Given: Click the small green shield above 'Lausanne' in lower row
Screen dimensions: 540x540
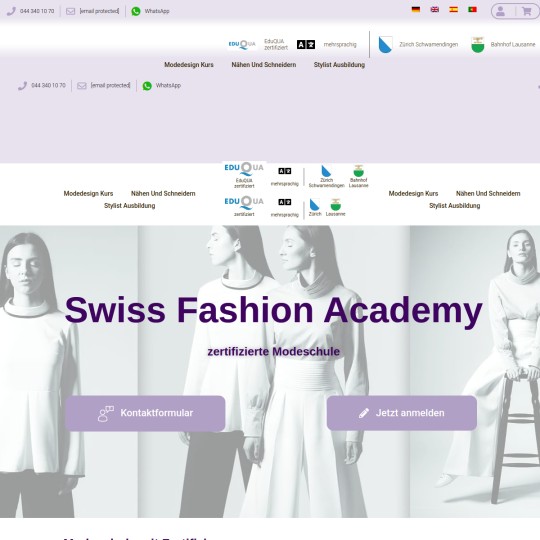Looking at the screenshot, I should (335, 204).
